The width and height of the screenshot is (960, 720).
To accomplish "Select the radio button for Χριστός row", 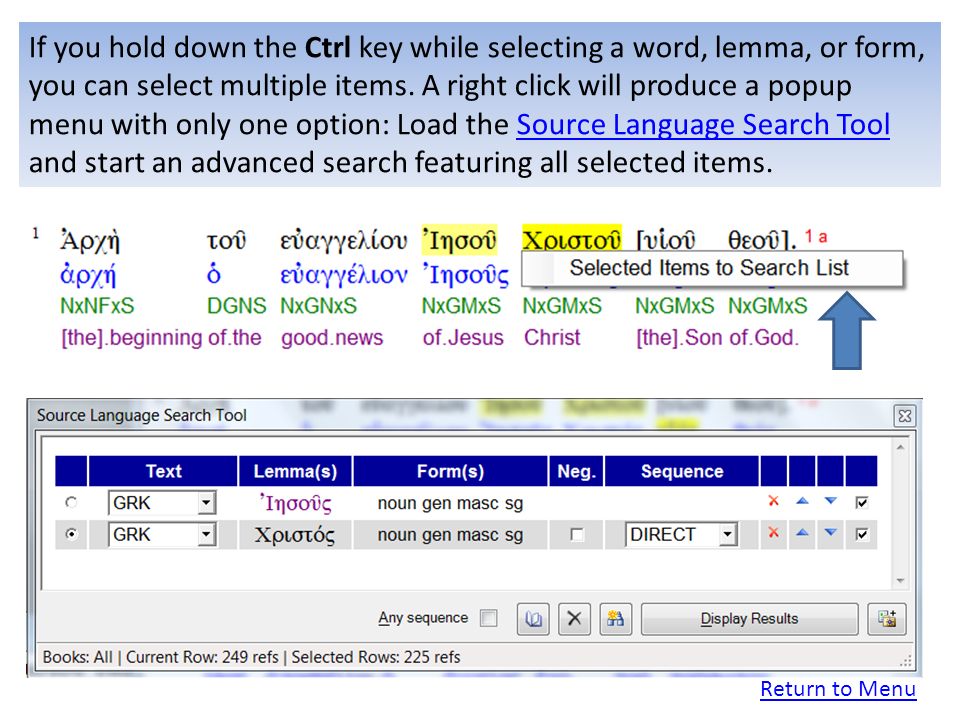I will coord(72,534).
